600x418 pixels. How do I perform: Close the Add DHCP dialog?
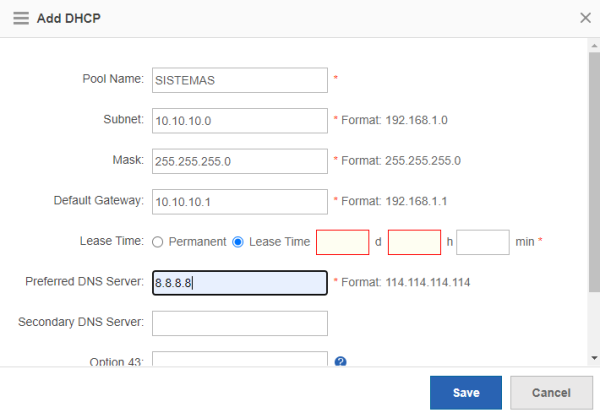[x=585, y=18]
